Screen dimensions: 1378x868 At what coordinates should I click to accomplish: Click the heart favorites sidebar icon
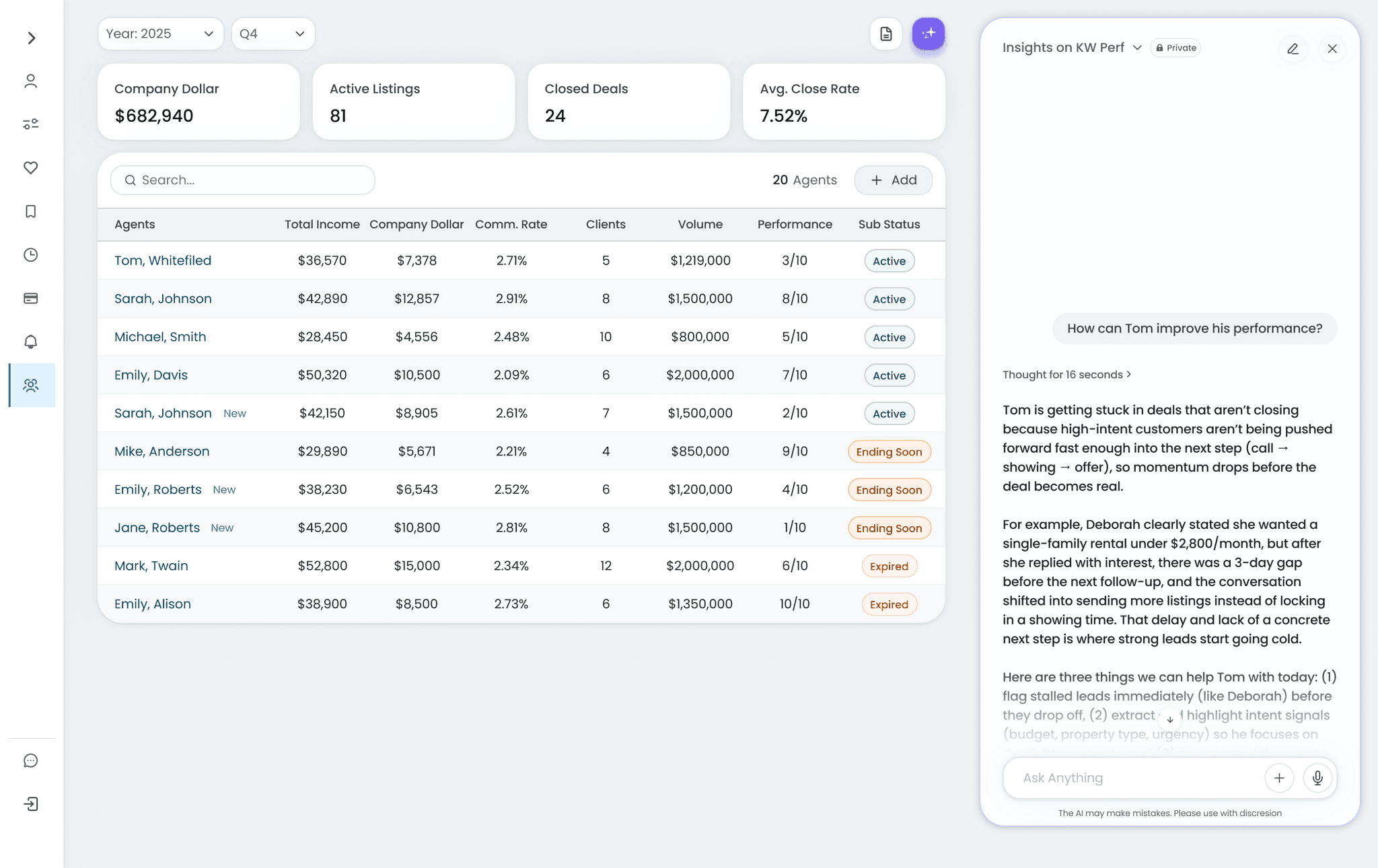coord(31,168)
